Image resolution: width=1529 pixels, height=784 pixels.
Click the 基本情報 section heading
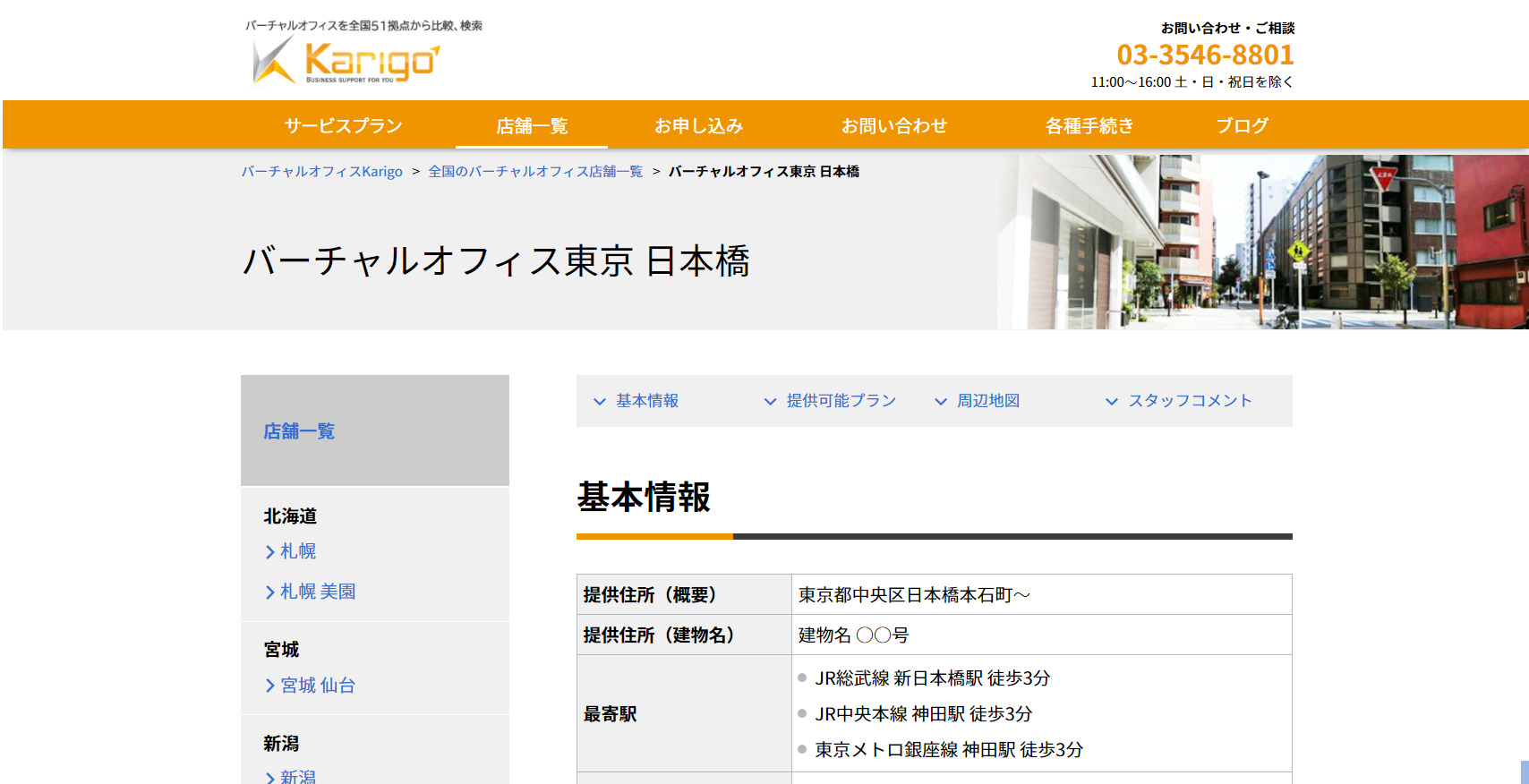pos(644,497)
